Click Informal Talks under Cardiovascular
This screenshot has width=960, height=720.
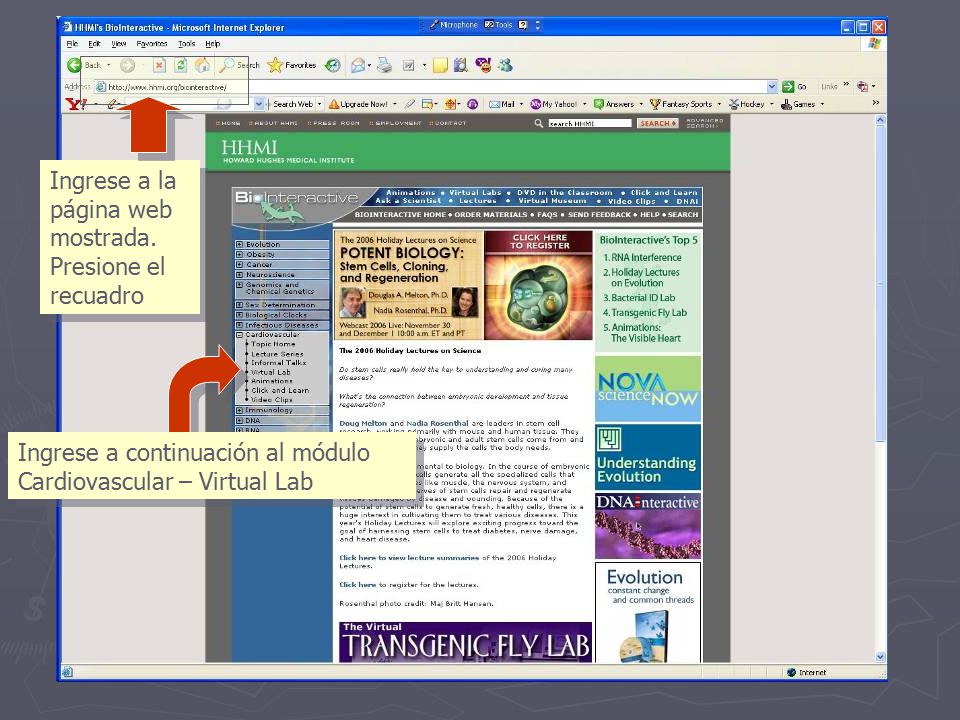pyautogui.click(x=279, y=362)
